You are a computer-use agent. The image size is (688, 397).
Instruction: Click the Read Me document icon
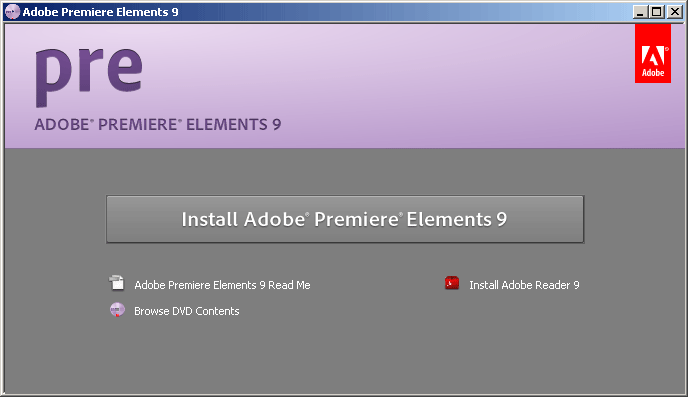(117, 283)
